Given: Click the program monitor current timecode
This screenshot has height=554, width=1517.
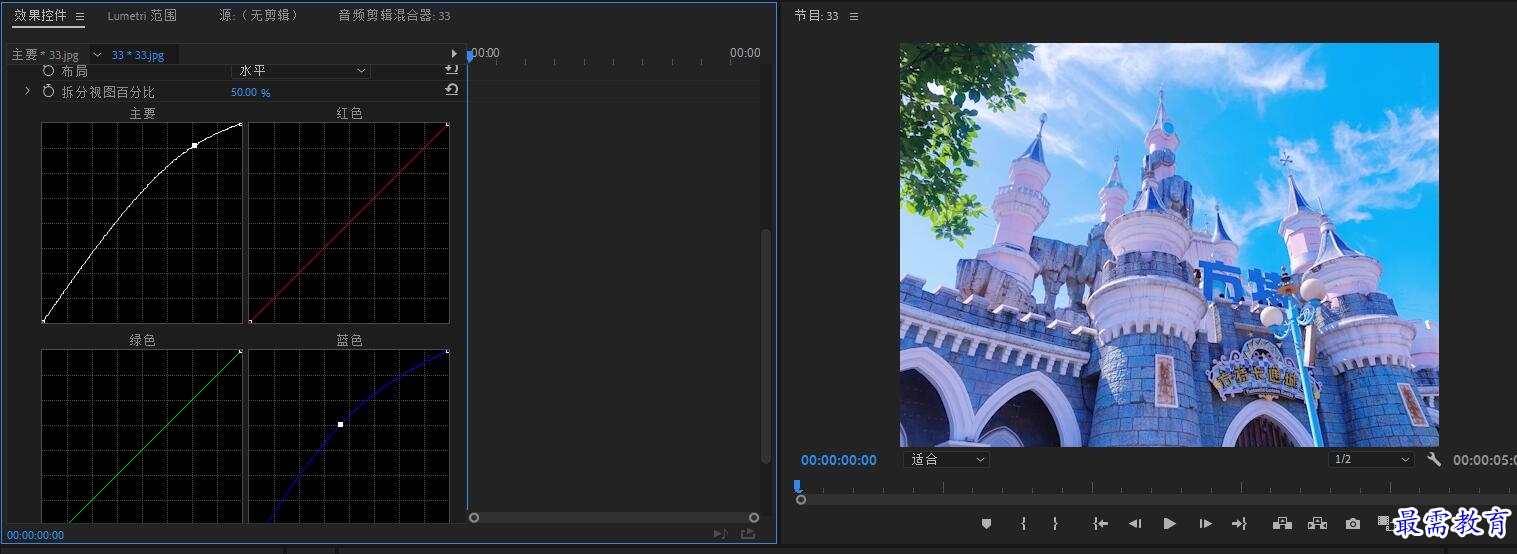Looking at the screenshot, I should (x=839, y=460).
